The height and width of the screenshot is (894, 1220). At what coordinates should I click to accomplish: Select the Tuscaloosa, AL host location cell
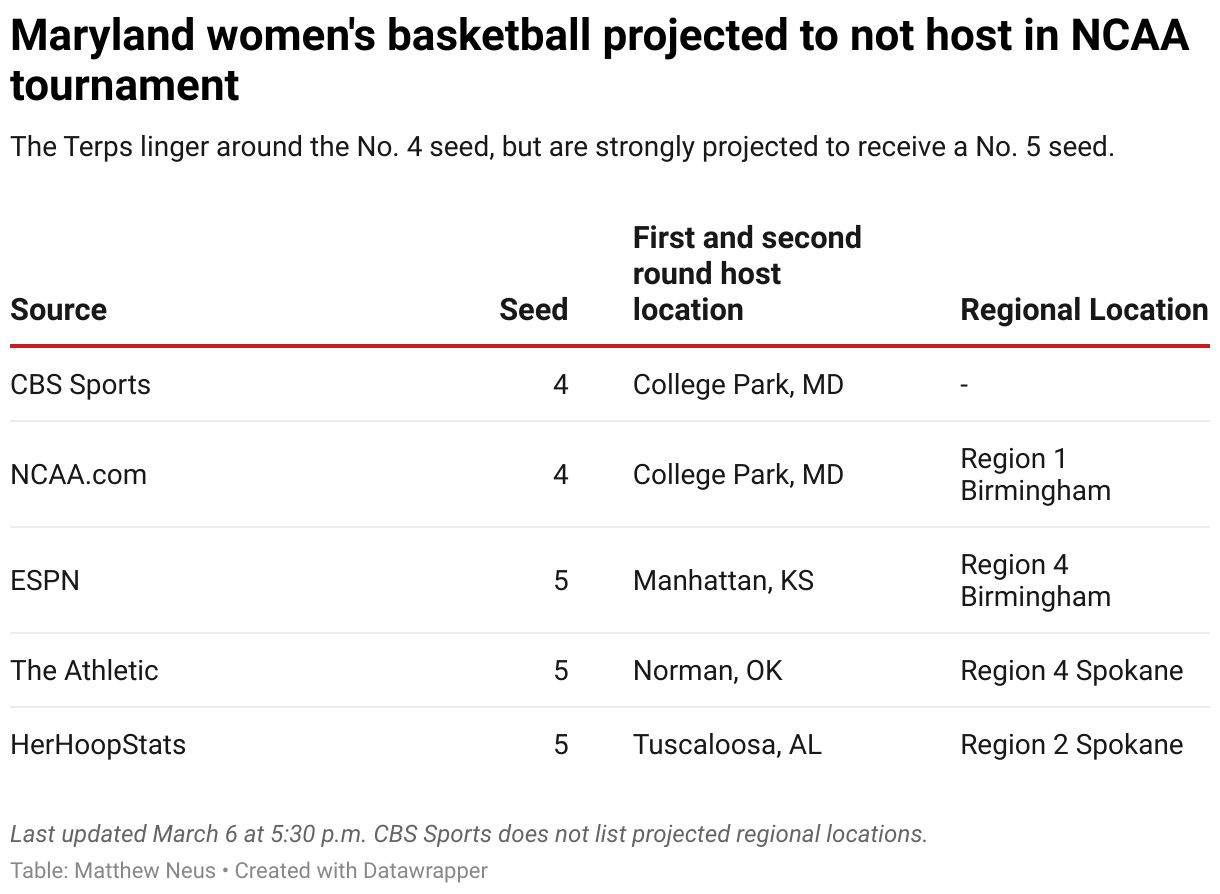pos(727,745)
